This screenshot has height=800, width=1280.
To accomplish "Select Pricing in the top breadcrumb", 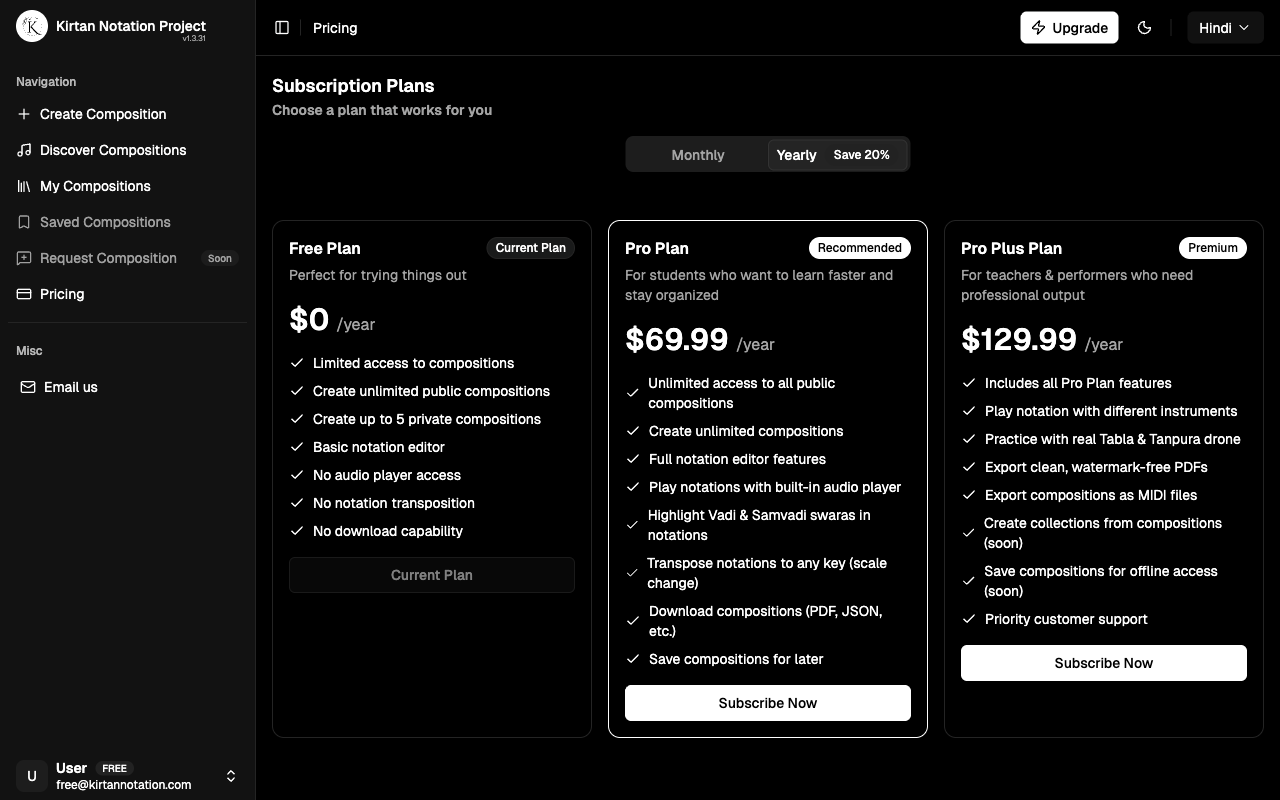I will pos(334,28).
